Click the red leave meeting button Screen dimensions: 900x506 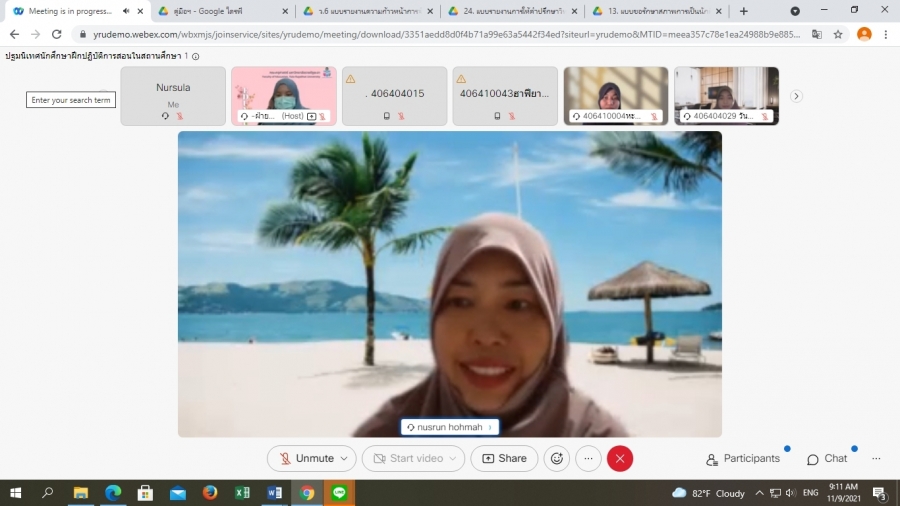point(620,458)
